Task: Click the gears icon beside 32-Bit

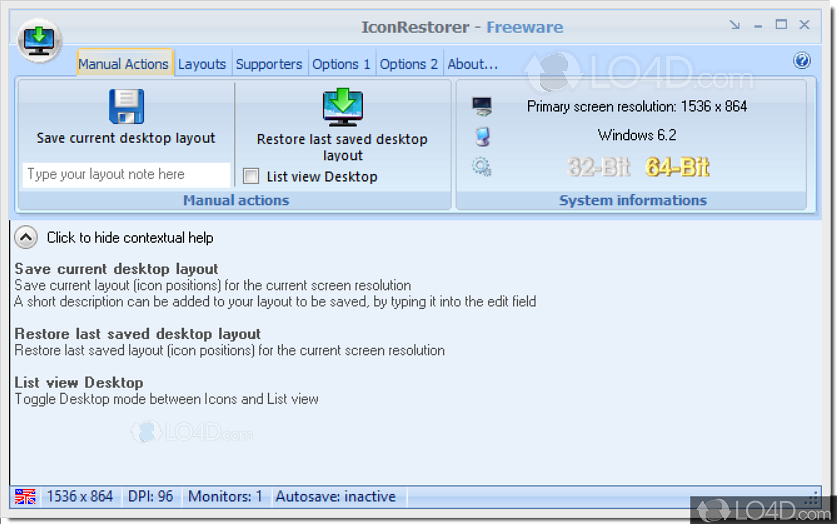Action: [481, 167]
